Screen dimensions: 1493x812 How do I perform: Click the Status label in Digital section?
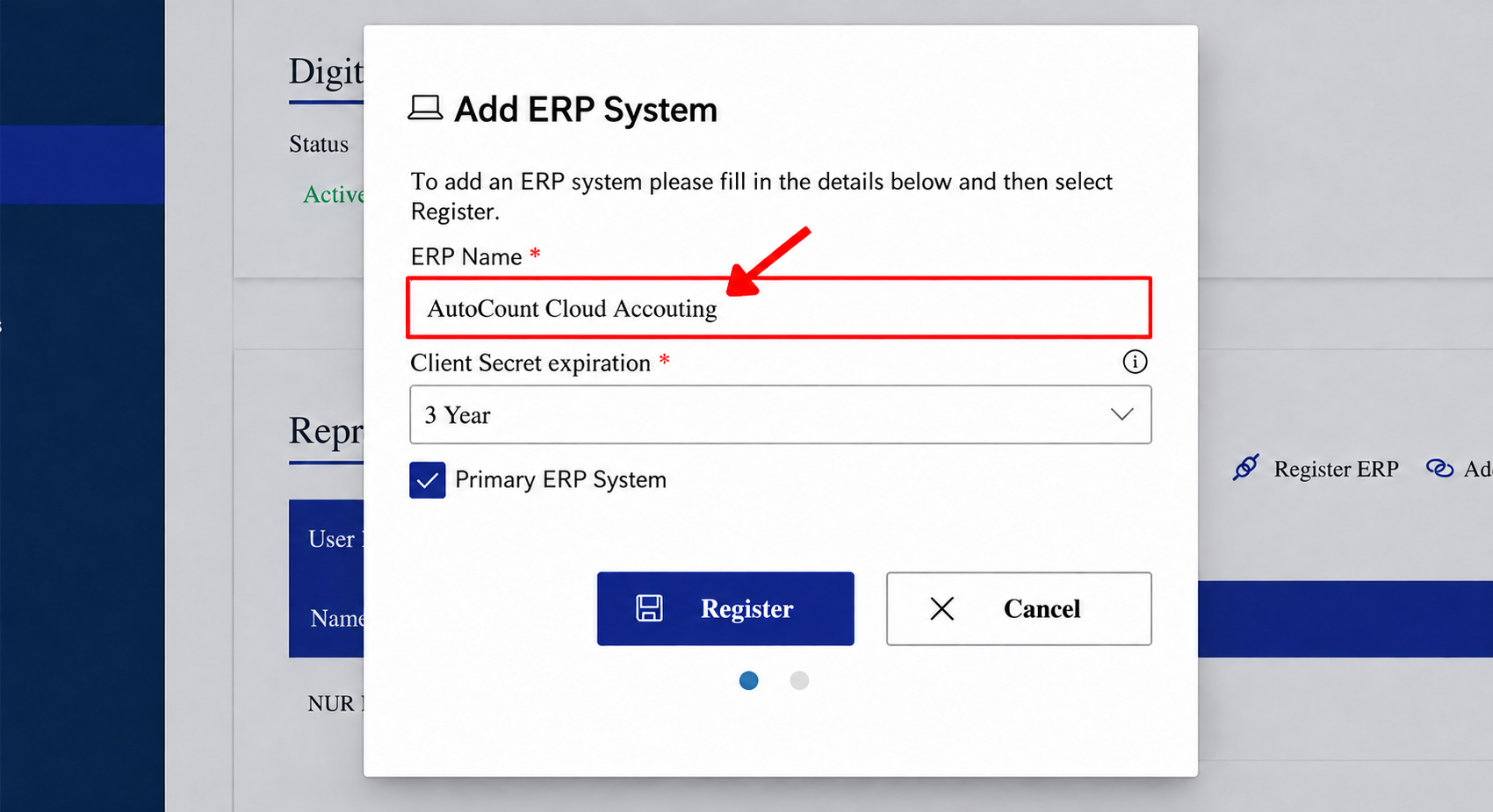pos(319,144)
